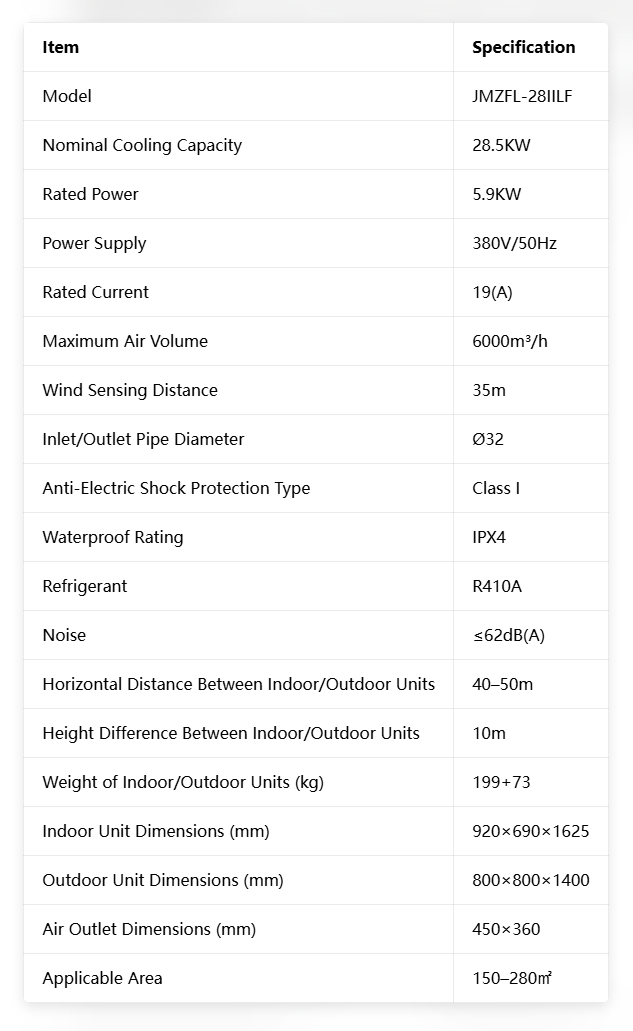The height and width of the screenshot is (1031, 633).
Task: Select the Maximum Air Volume label
Action: [x=125, y=341]
